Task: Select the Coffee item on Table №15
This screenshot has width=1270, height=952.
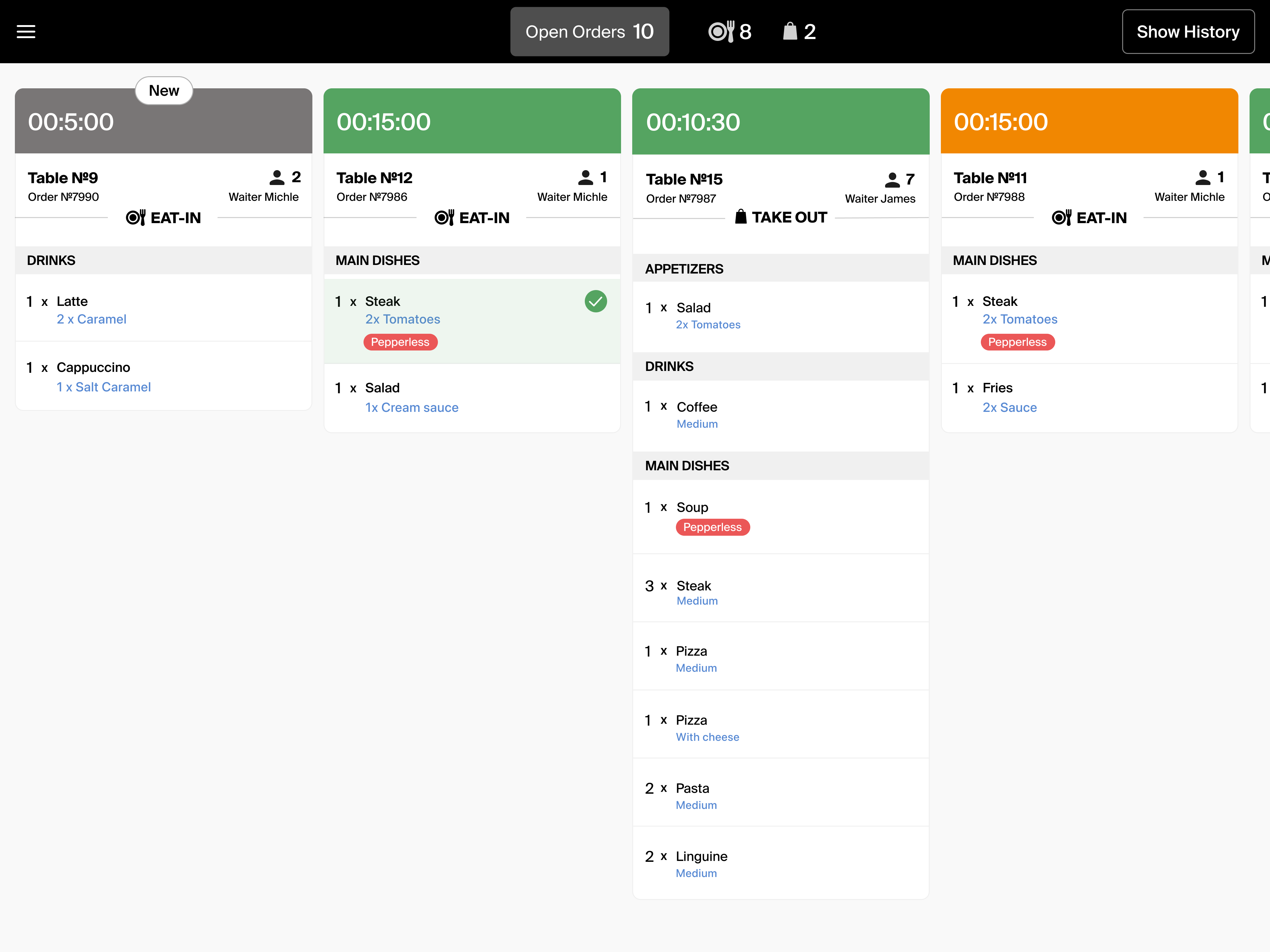Action: [x=781, y=415]
